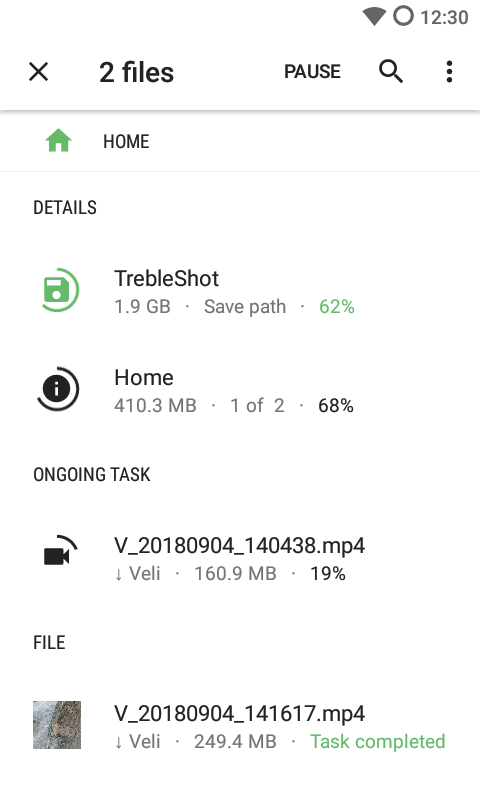Tap the X close icon in toolbar

click(38, 71)
